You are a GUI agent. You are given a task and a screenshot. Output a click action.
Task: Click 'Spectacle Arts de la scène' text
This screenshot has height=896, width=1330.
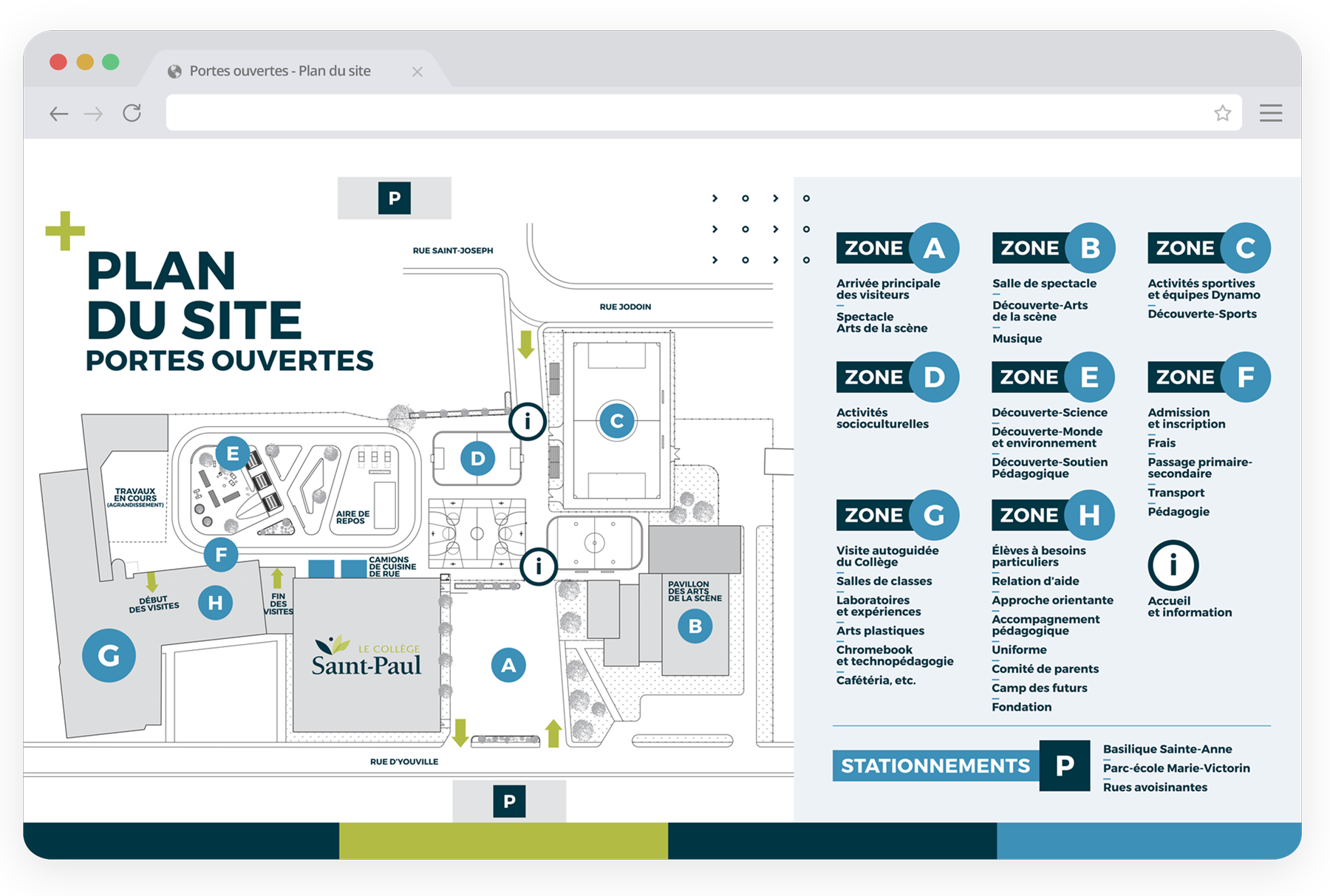(x=881, y=322)
